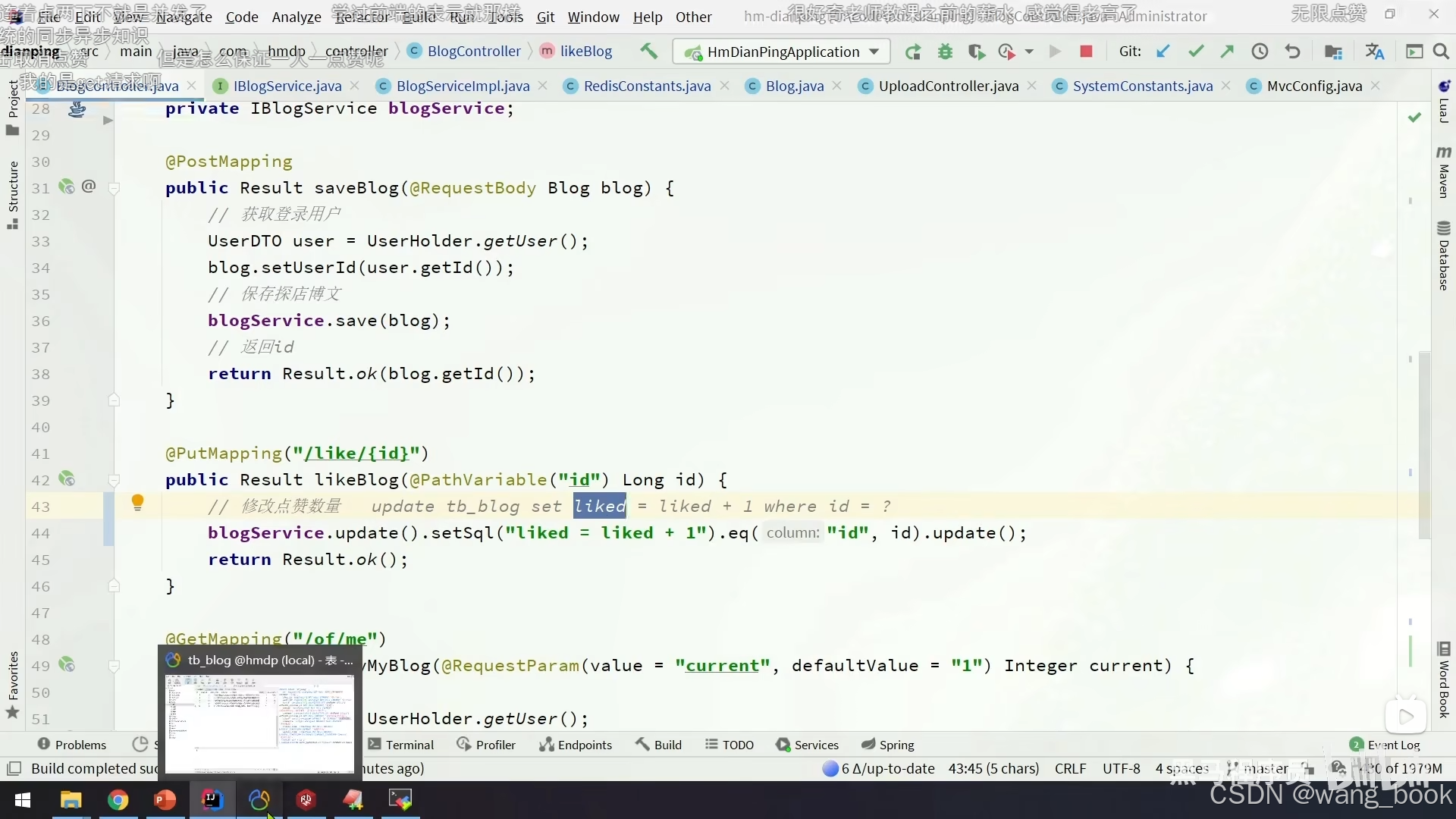
Task: Switch to RedisConstants.java tab
Action: [x=647, y=86]
